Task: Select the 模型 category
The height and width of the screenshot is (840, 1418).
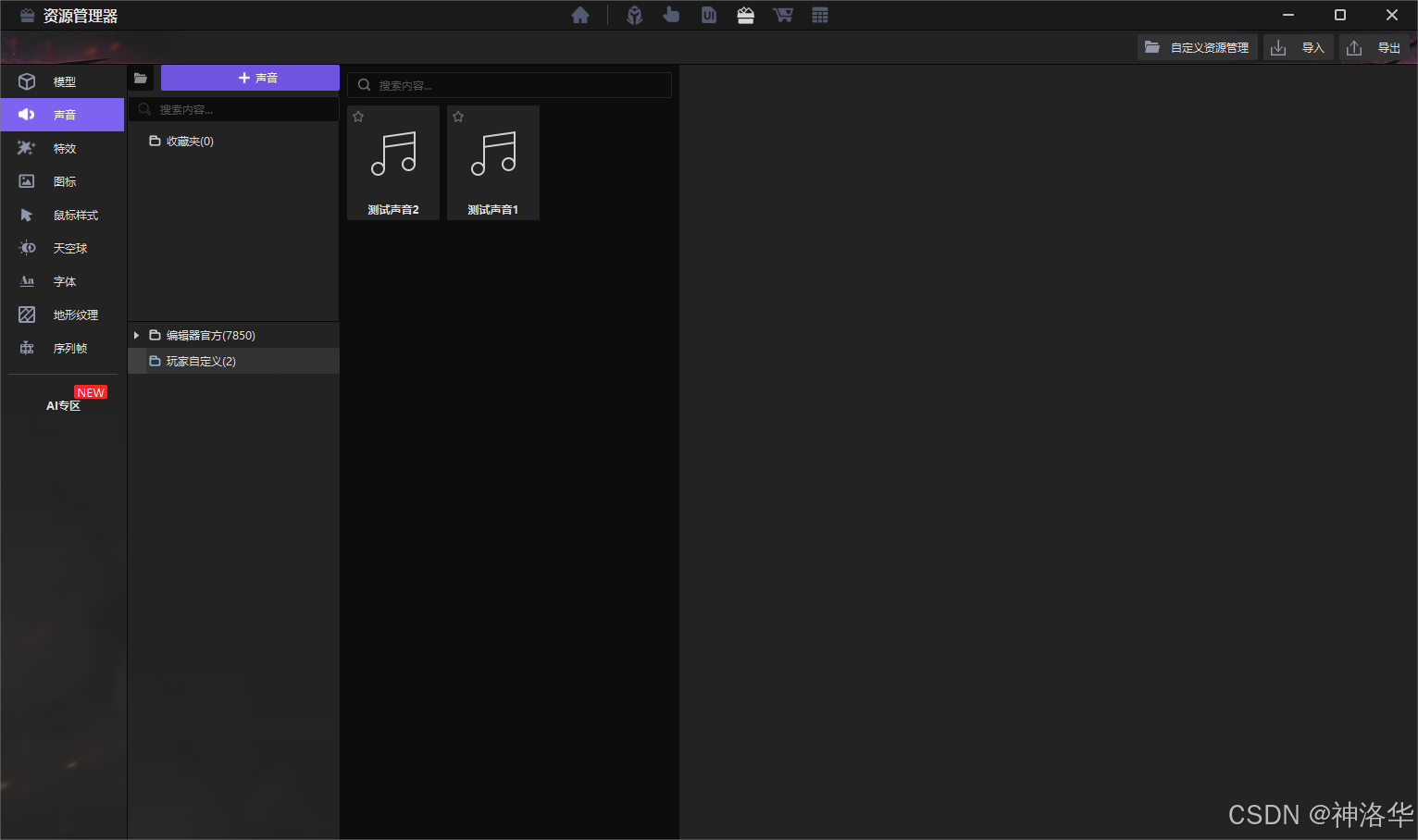Action: [x=62, y=81]
